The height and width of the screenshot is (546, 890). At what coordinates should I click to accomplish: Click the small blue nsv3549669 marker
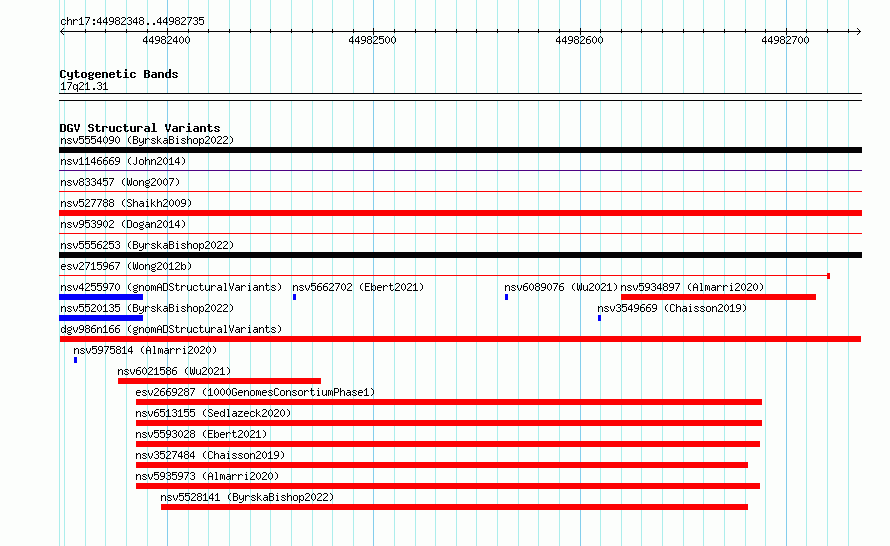click(599, 318)
